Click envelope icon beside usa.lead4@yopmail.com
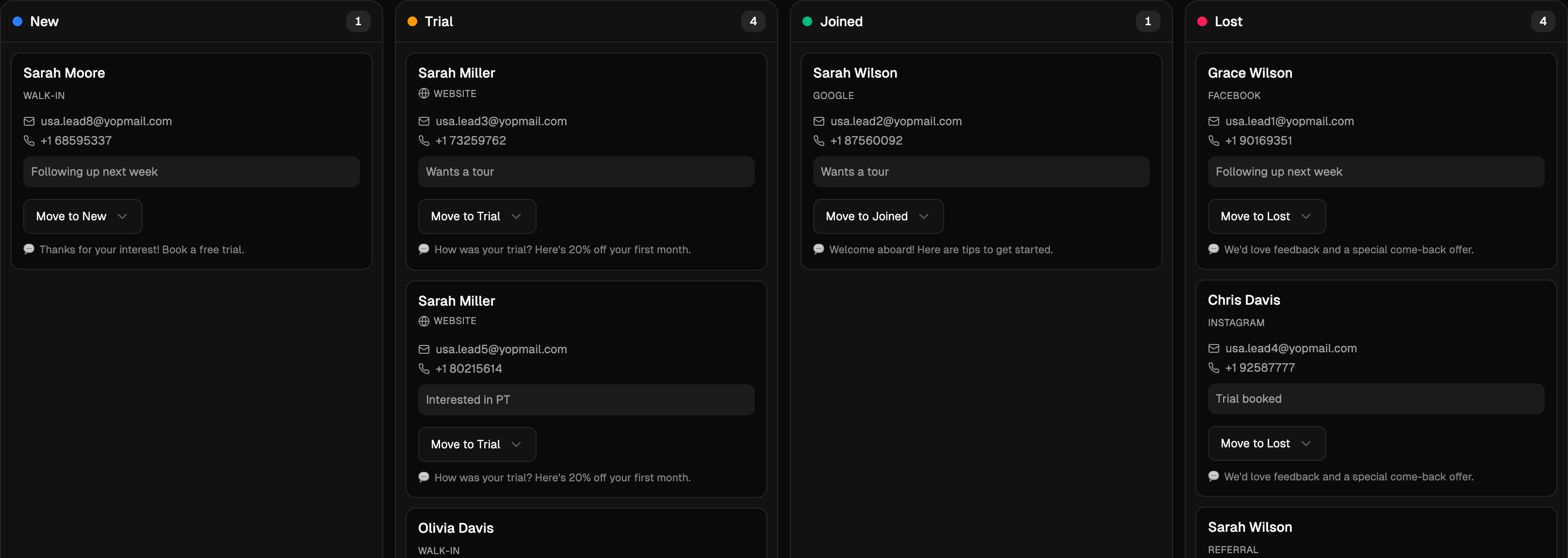 (x=1213, y=348)
